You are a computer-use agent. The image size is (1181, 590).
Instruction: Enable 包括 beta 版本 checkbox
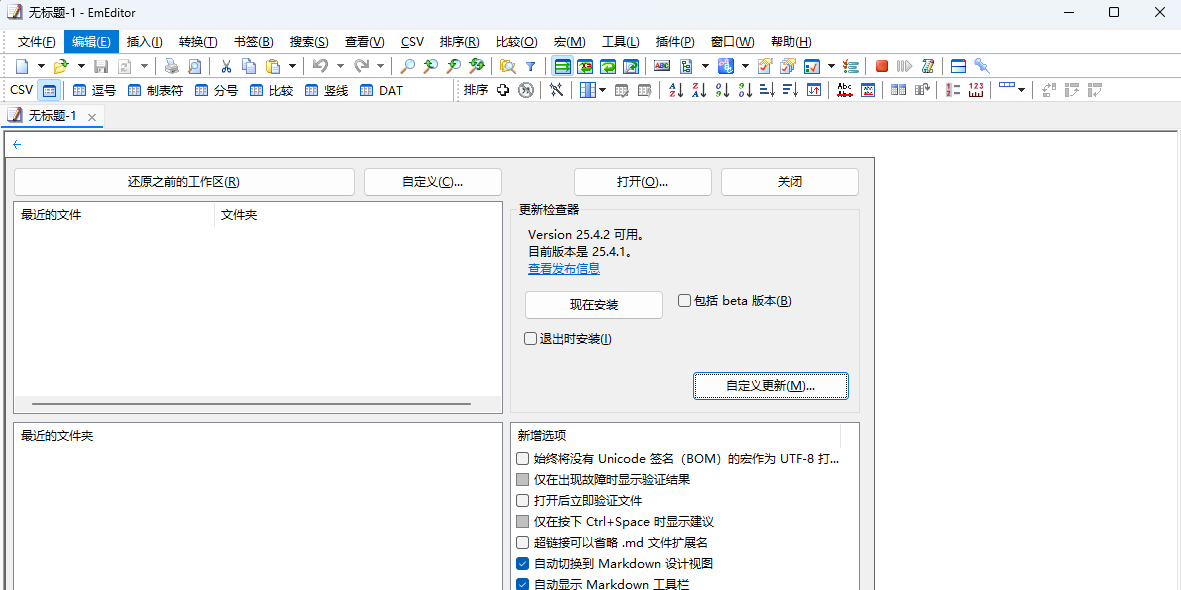click(684, 300)
